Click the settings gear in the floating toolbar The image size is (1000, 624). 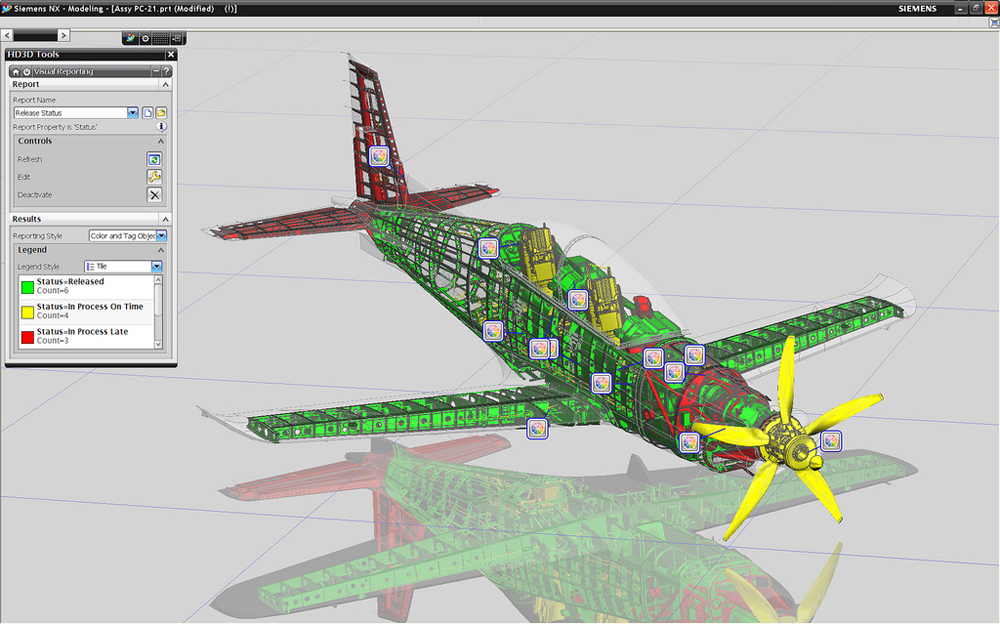(x=145, y=38)
